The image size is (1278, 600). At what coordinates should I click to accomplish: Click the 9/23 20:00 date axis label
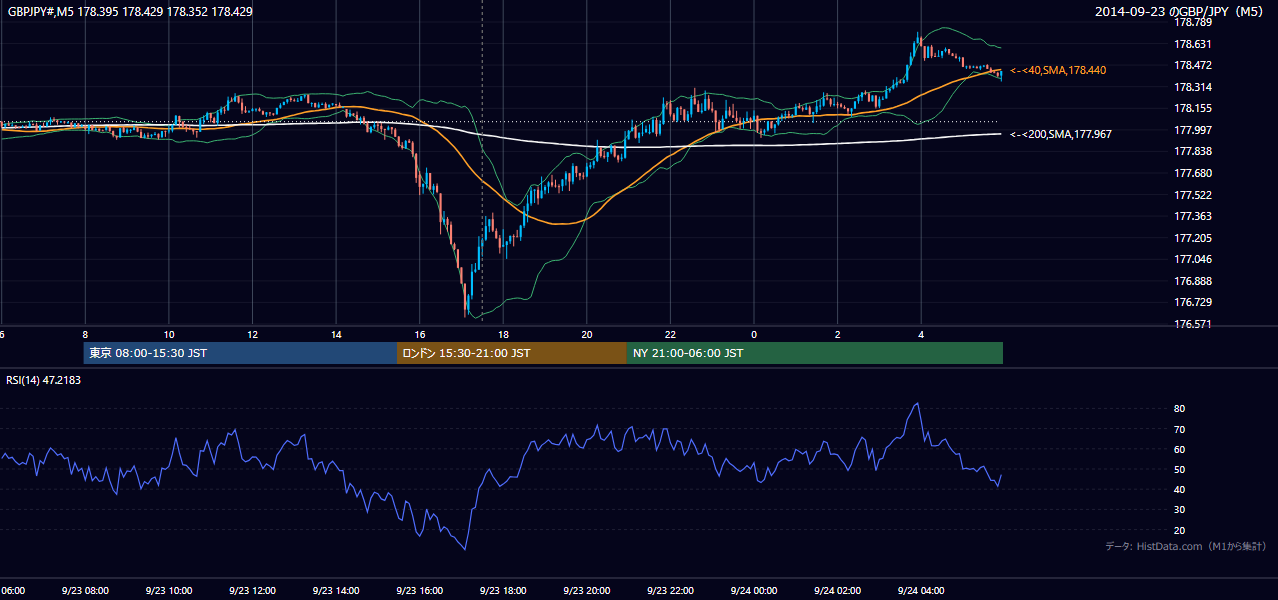pyautogui.click(x=586, y=591)
